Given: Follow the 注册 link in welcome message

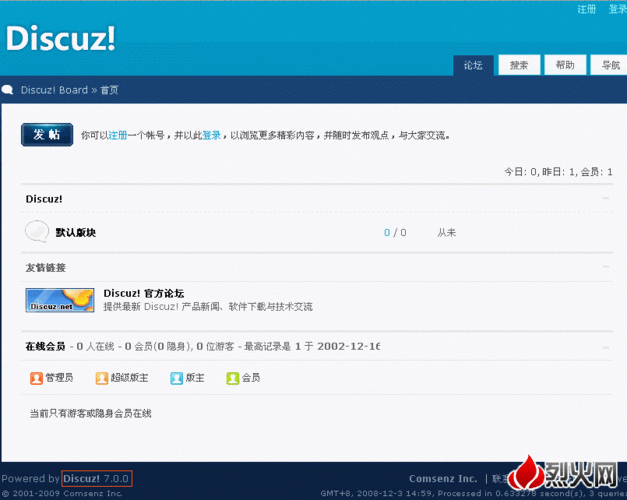Looking at the screenshot, I should click(118, 136).
